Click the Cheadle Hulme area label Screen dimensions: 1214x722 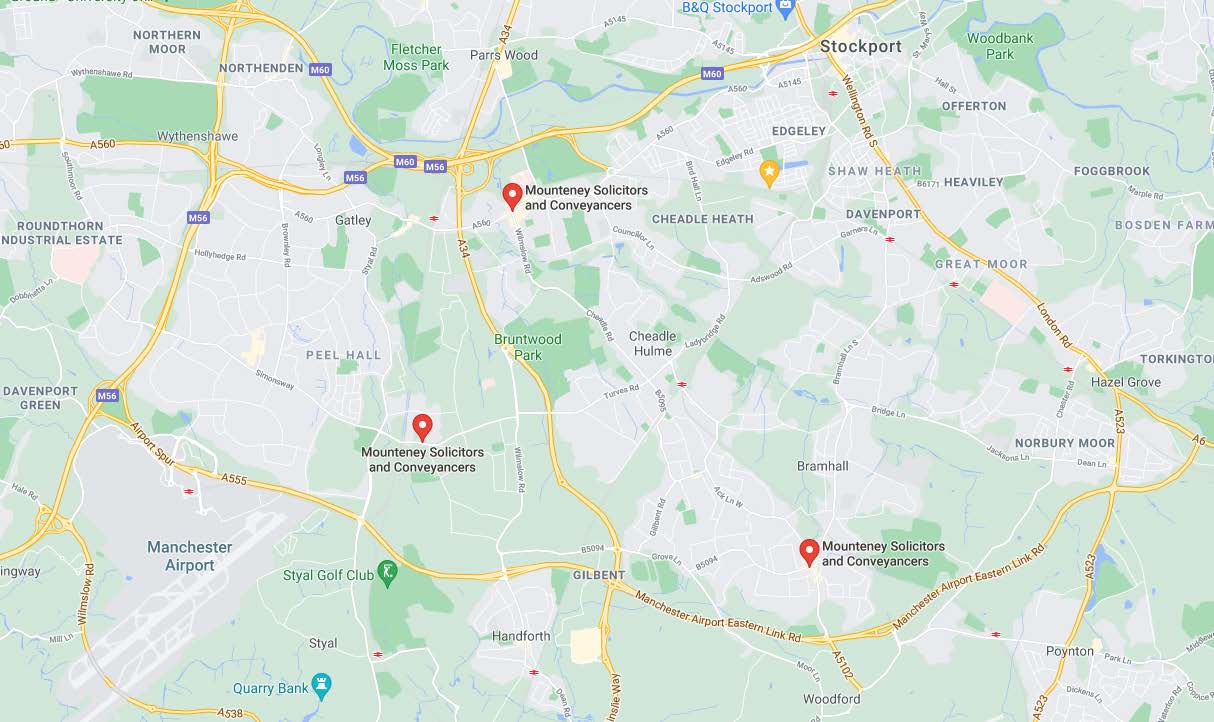tap(652, 343)
